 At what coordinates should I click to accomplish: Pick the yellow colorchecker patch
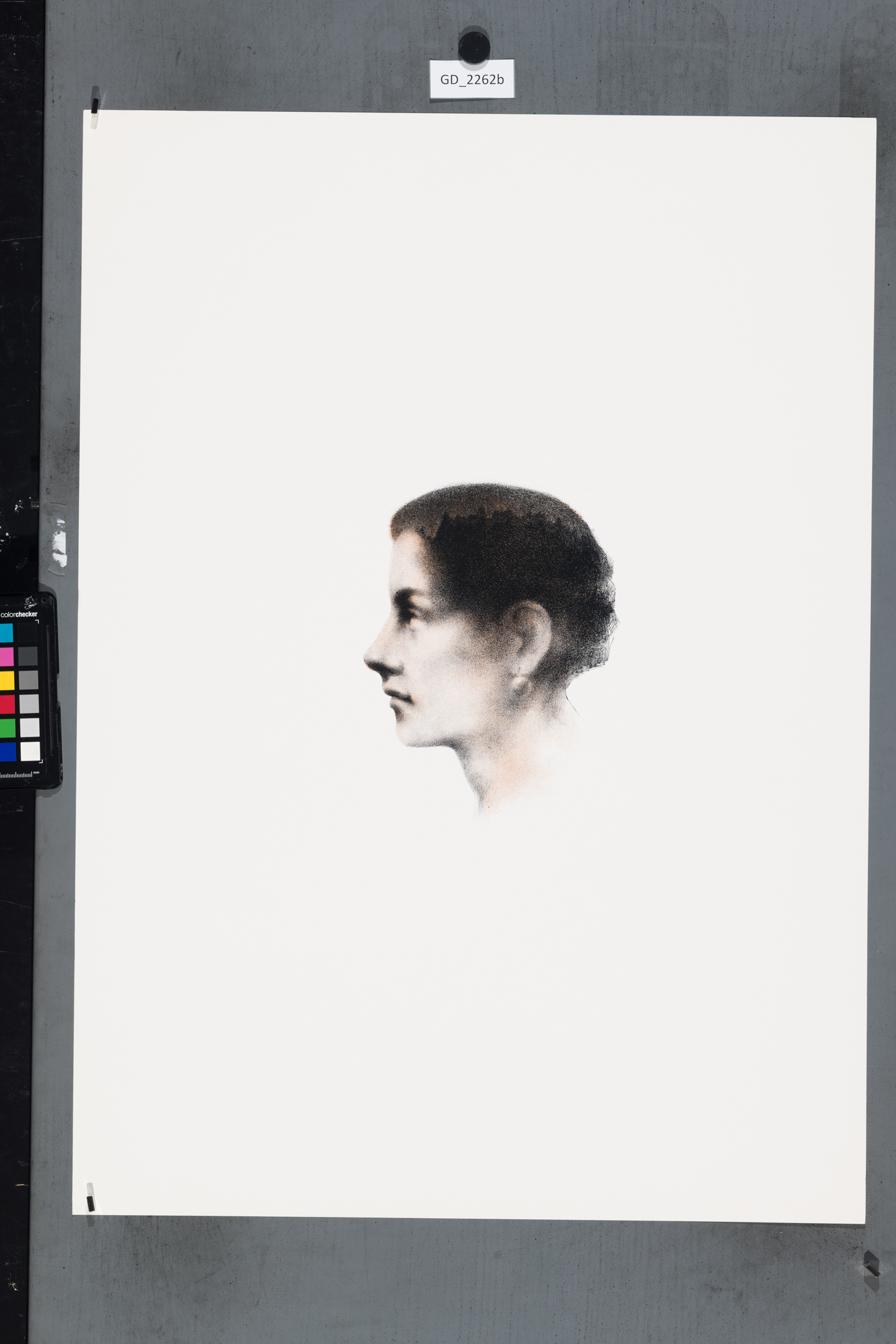tap(6, 681)
